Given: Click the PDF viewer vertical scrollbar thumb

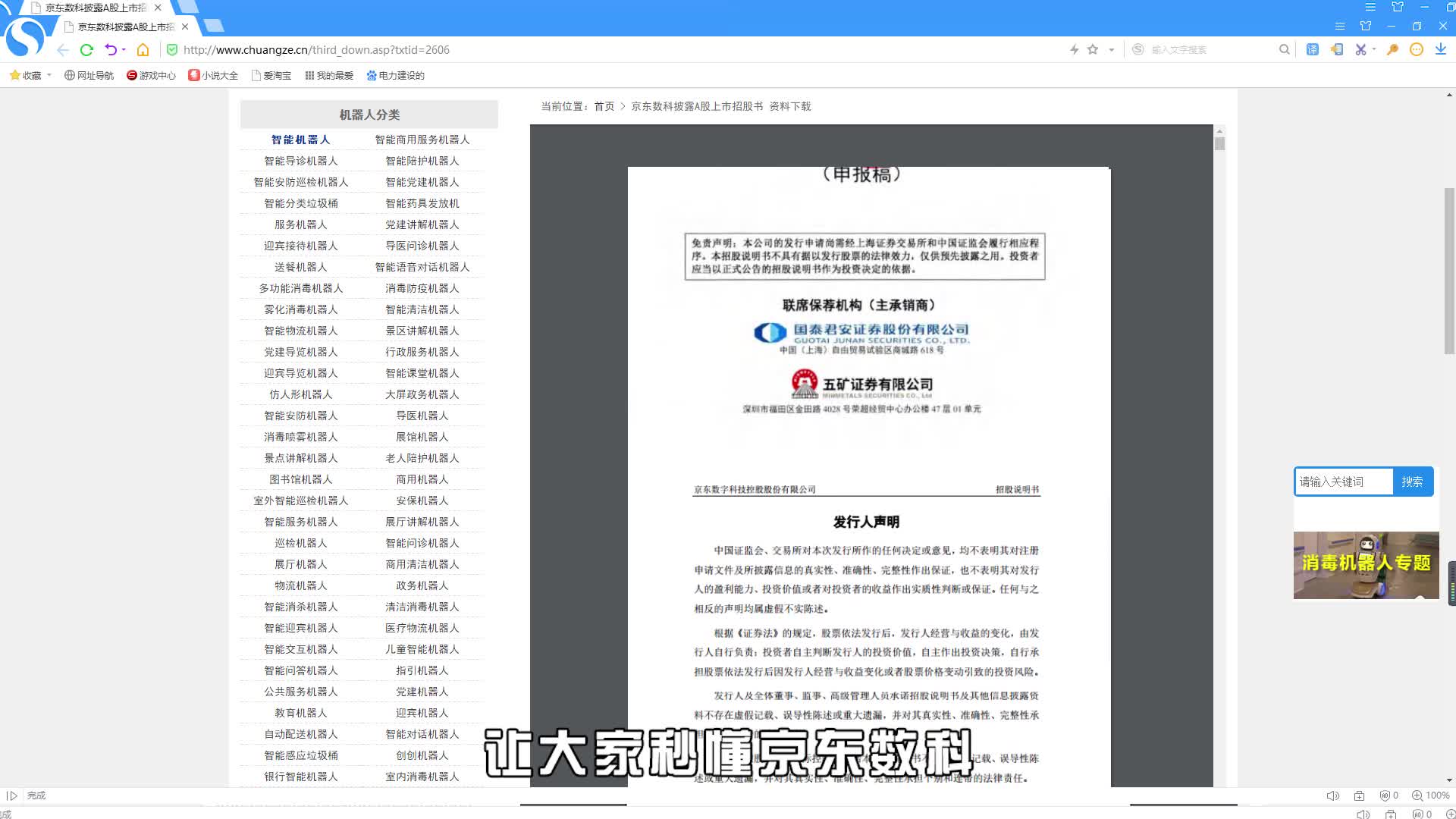Looking at the screenshot, I should coord(1219,143).
